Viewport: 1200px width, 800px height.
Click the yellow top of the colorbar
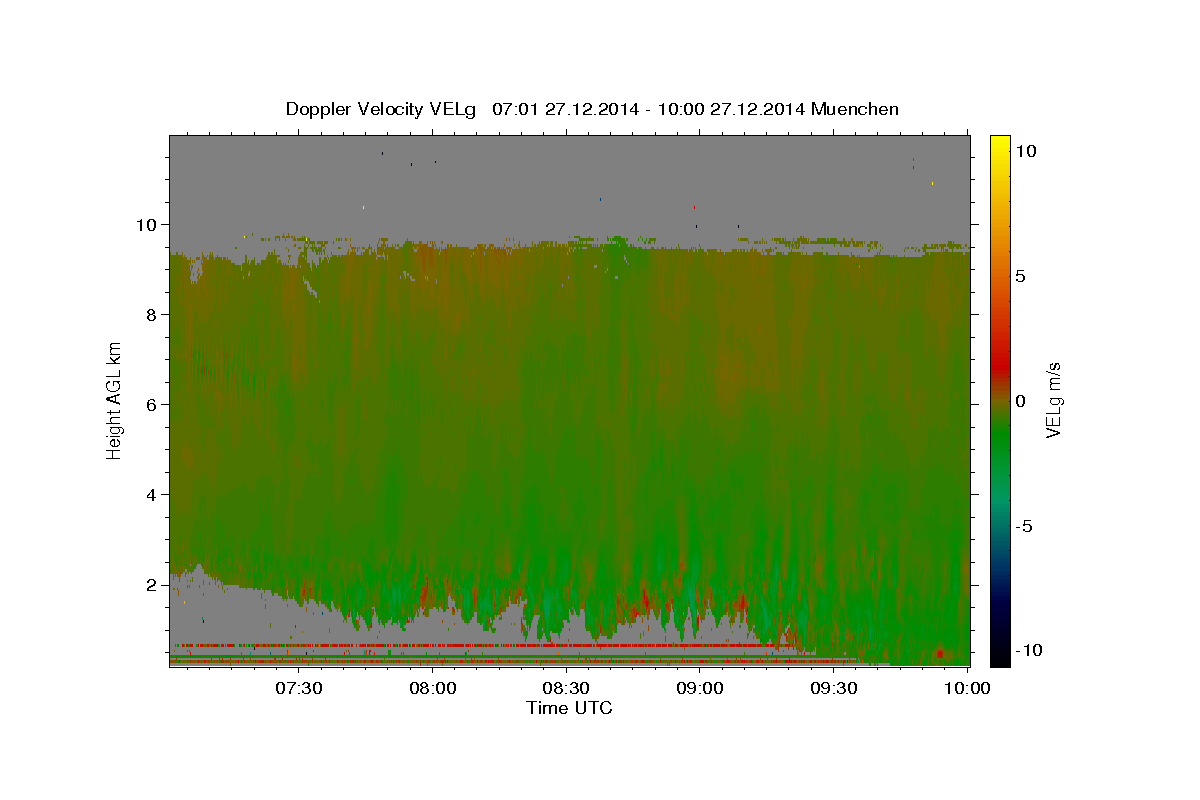click(1000, 143)
